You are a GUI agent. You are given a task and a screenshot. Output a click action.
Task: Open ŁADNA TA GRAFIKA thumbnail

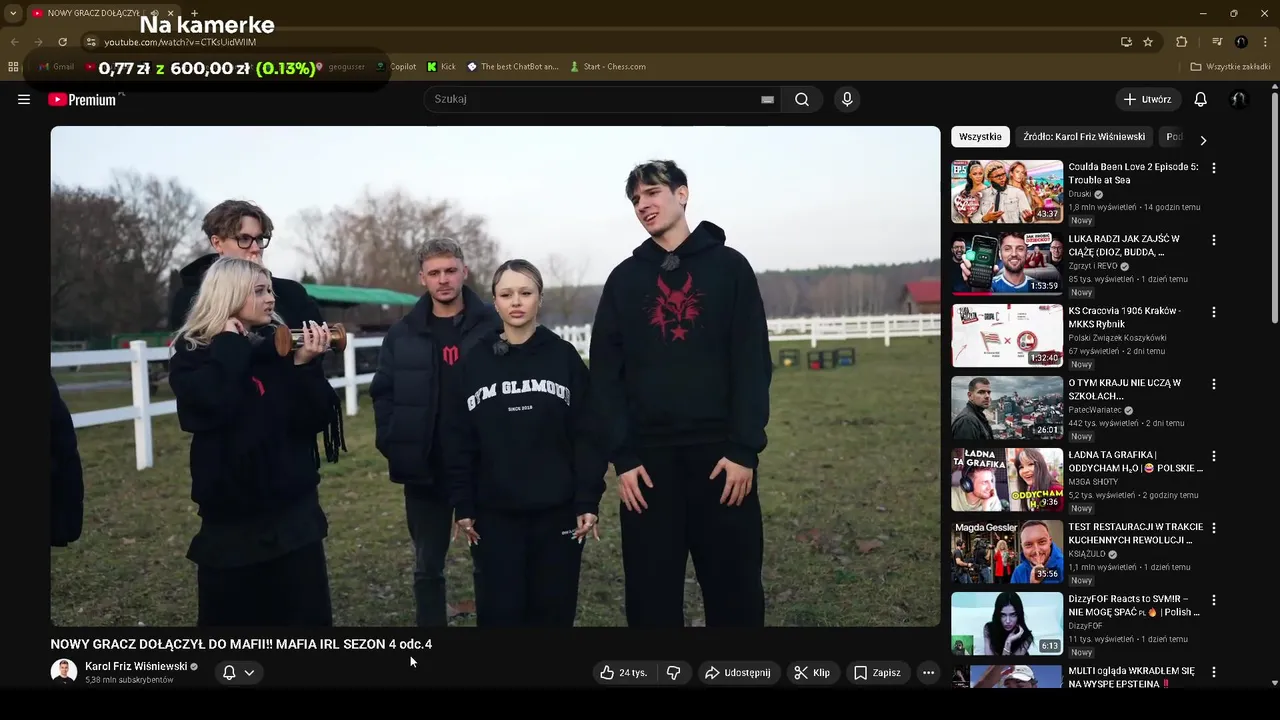point(1007,479)
